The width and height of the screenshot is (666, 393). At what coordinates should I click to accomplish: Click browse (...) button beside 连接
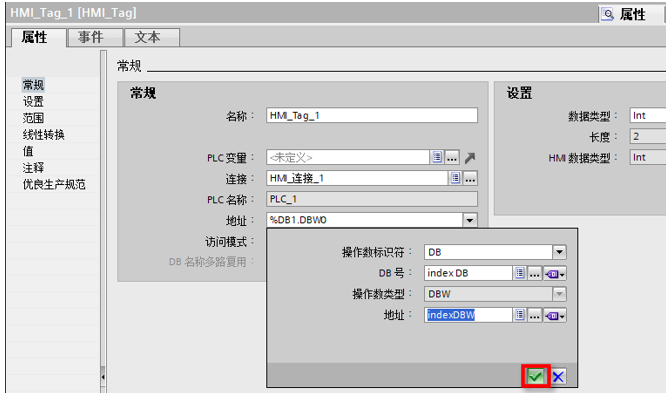470,178
